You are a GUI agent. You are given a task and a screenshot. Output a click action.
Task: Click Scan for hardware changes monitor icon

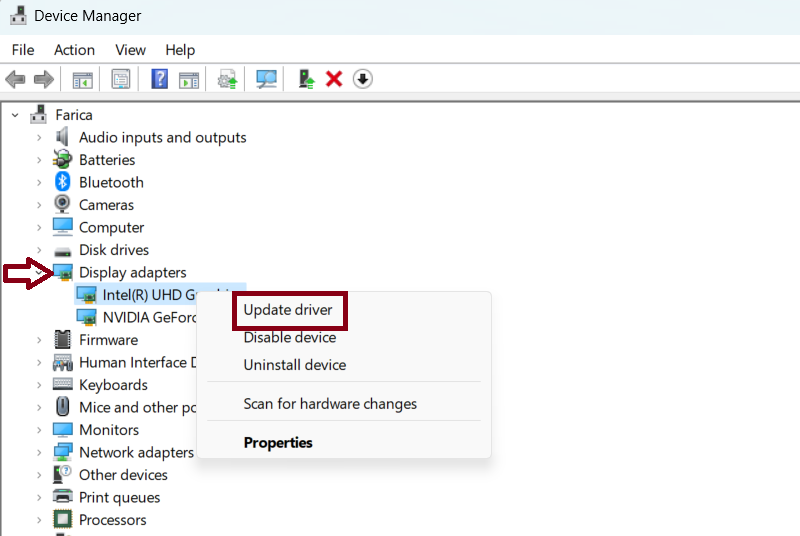266,79
